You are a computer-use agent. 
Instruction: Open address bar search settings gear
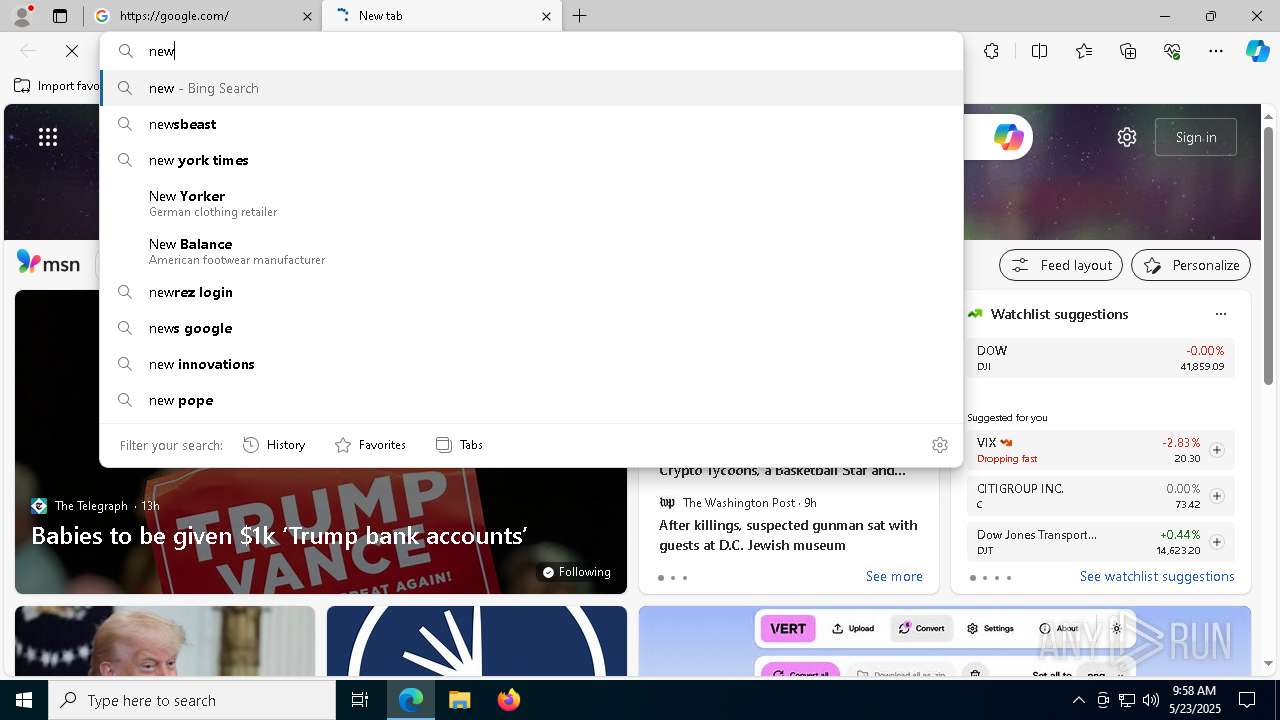click(x=939, y=445)
